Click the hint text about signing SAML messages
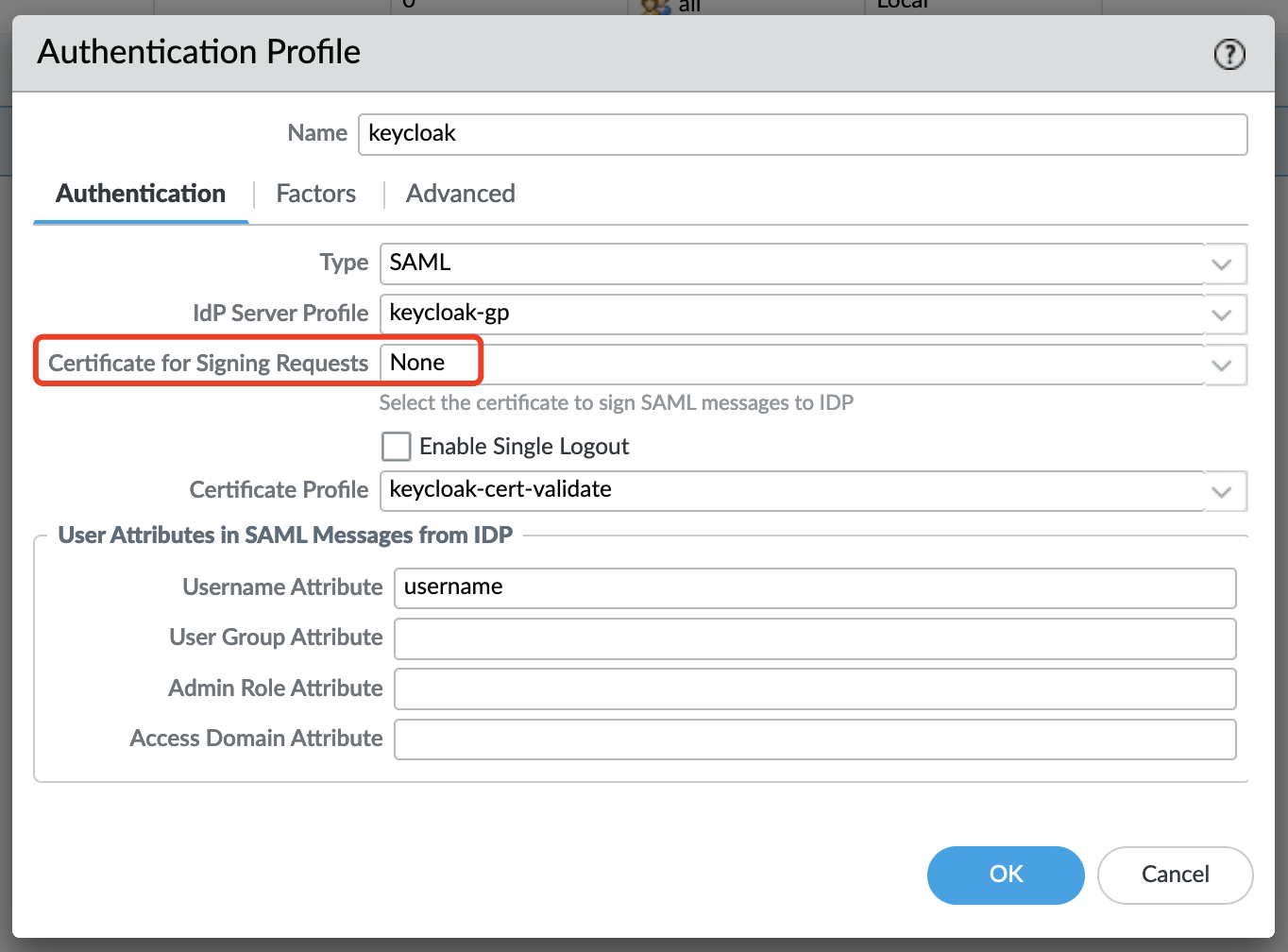This screenshot has width=1288, height=952. click(x=617, y=403)
